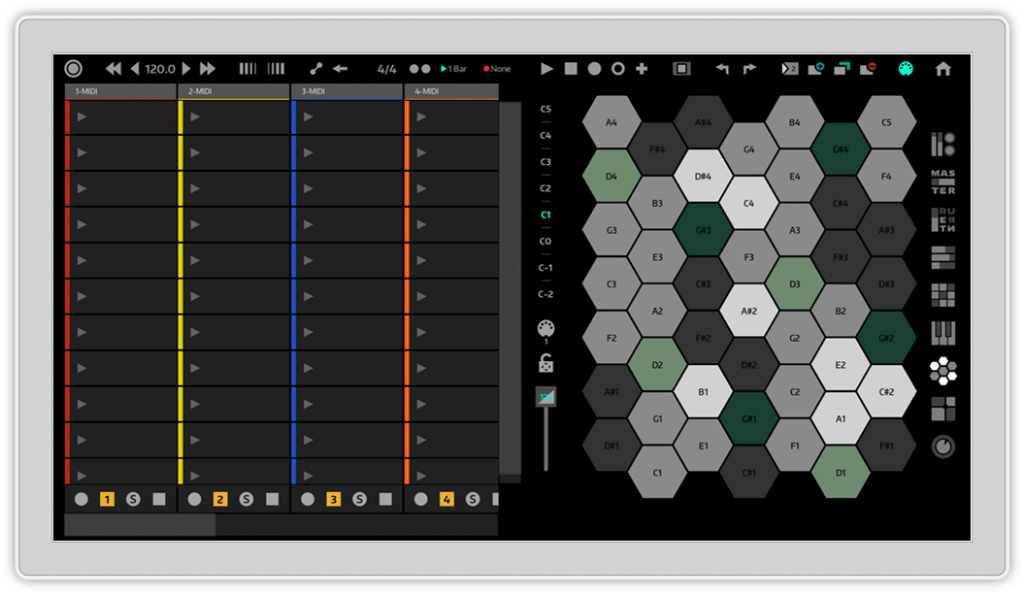
Task: Click the redo arrow icon
Action: (749, 69)
